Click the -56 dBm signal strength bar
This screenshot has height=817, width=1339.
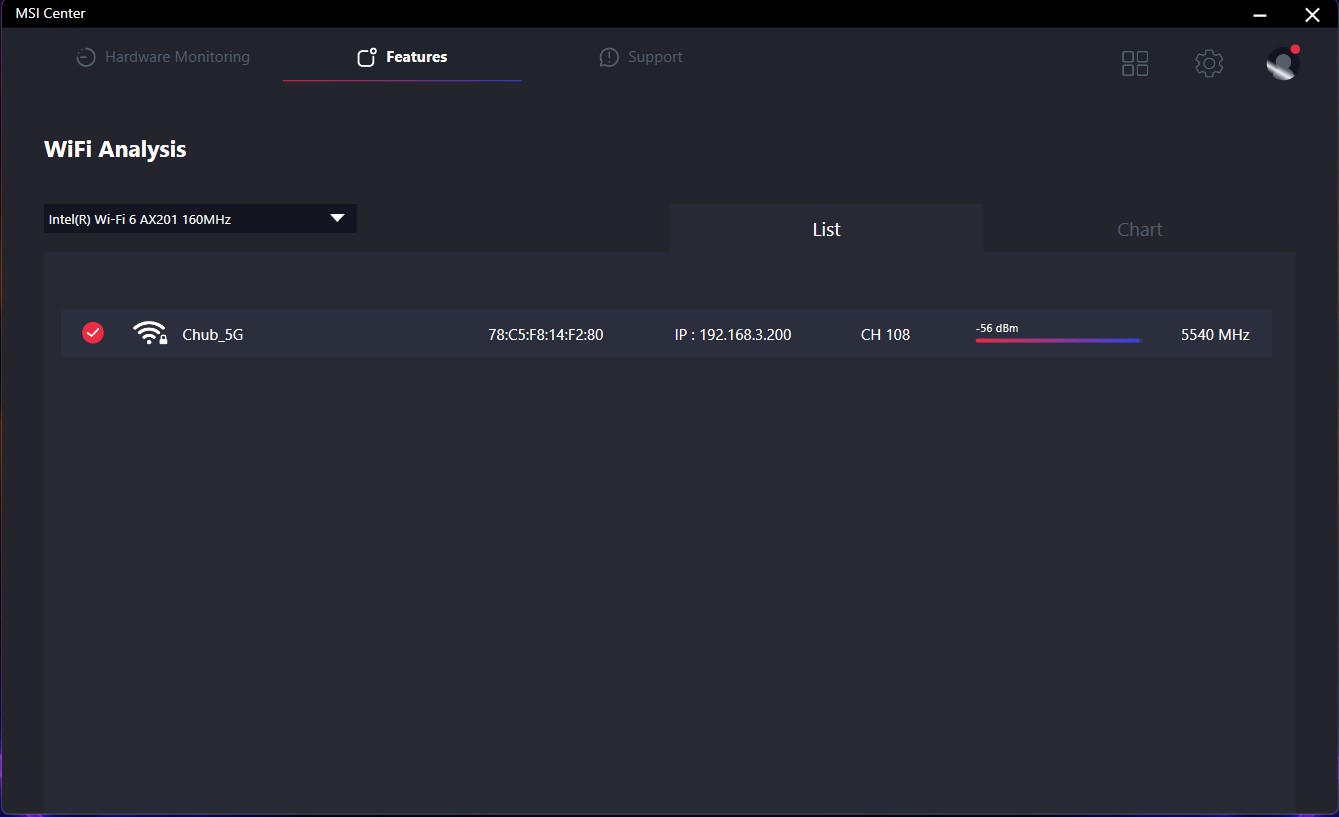(x=1058, y=340)
